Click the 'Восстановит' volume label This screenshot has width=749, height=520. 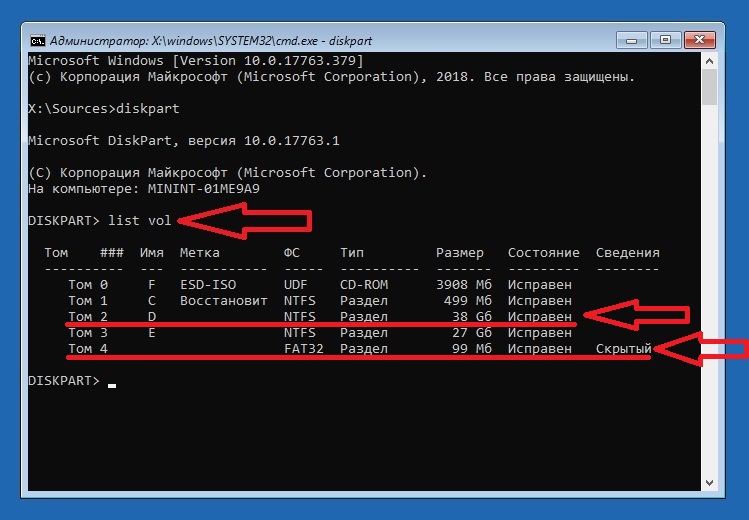(x=224, y=301)
